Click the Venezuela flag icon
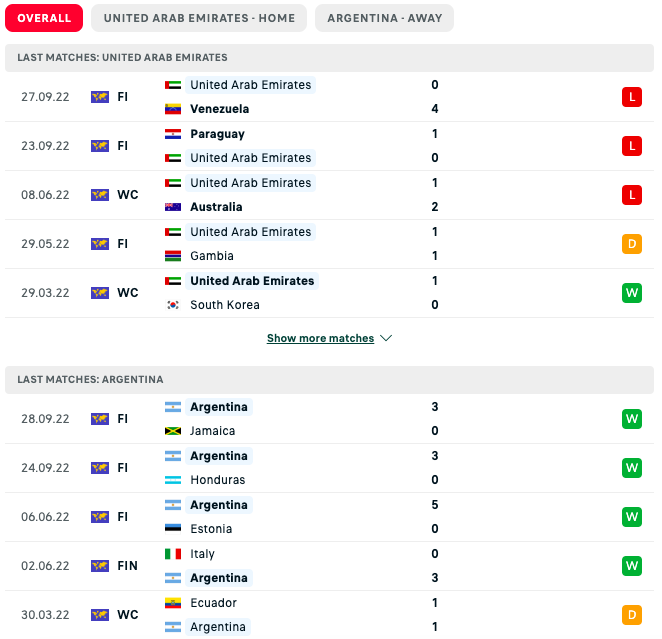The height and width of the screenshot is (639, 662). pyautogui.click(x=173, y=109)
